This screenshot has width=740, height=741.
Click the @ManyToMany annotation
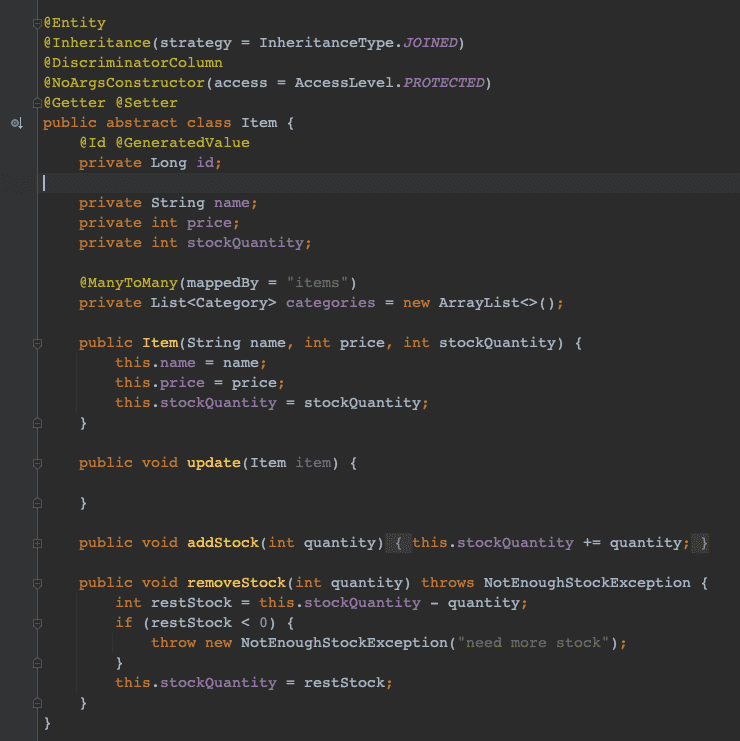coord(129,283)
